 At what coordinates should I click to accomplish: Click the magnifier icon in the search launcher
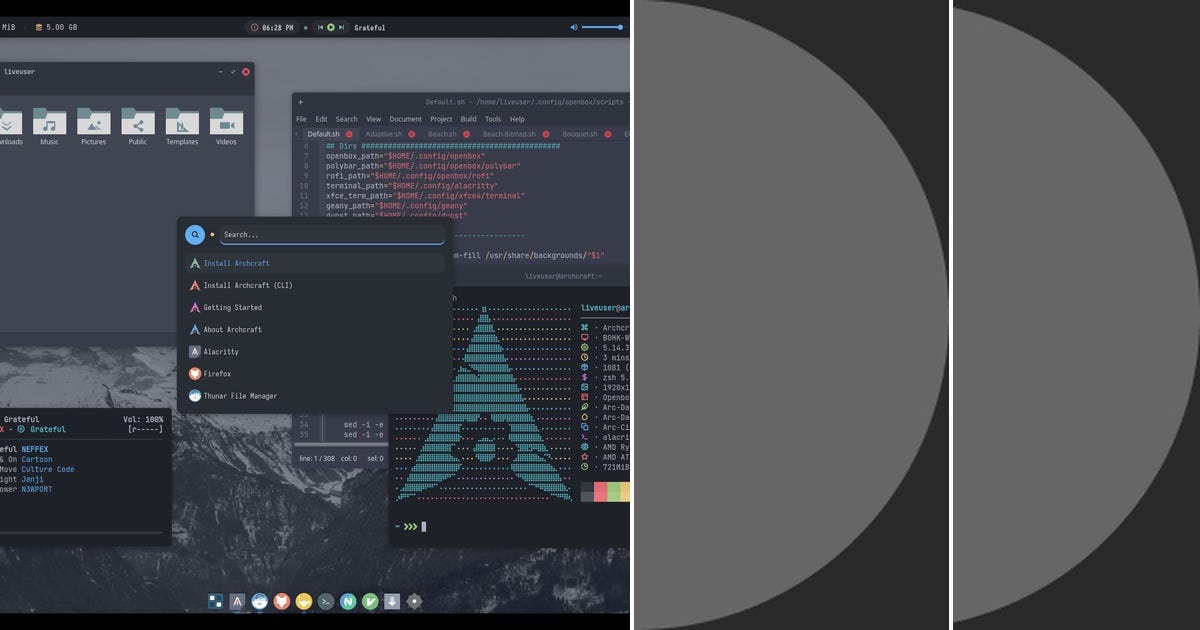pyautogui.click(x=195, y=235)
